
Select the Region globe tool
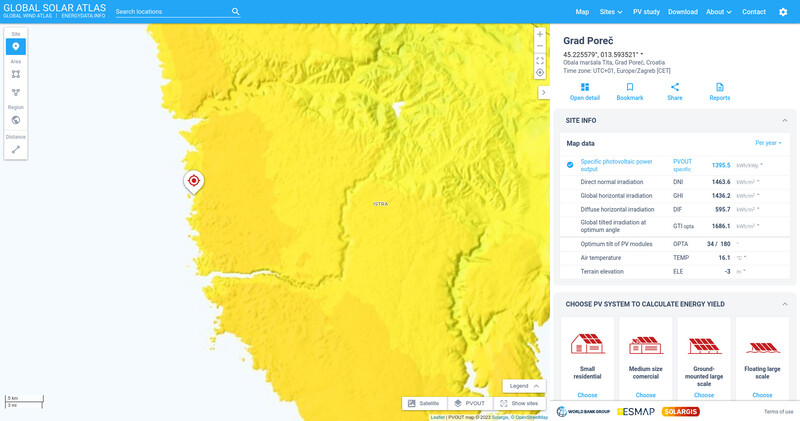(16, 120)
